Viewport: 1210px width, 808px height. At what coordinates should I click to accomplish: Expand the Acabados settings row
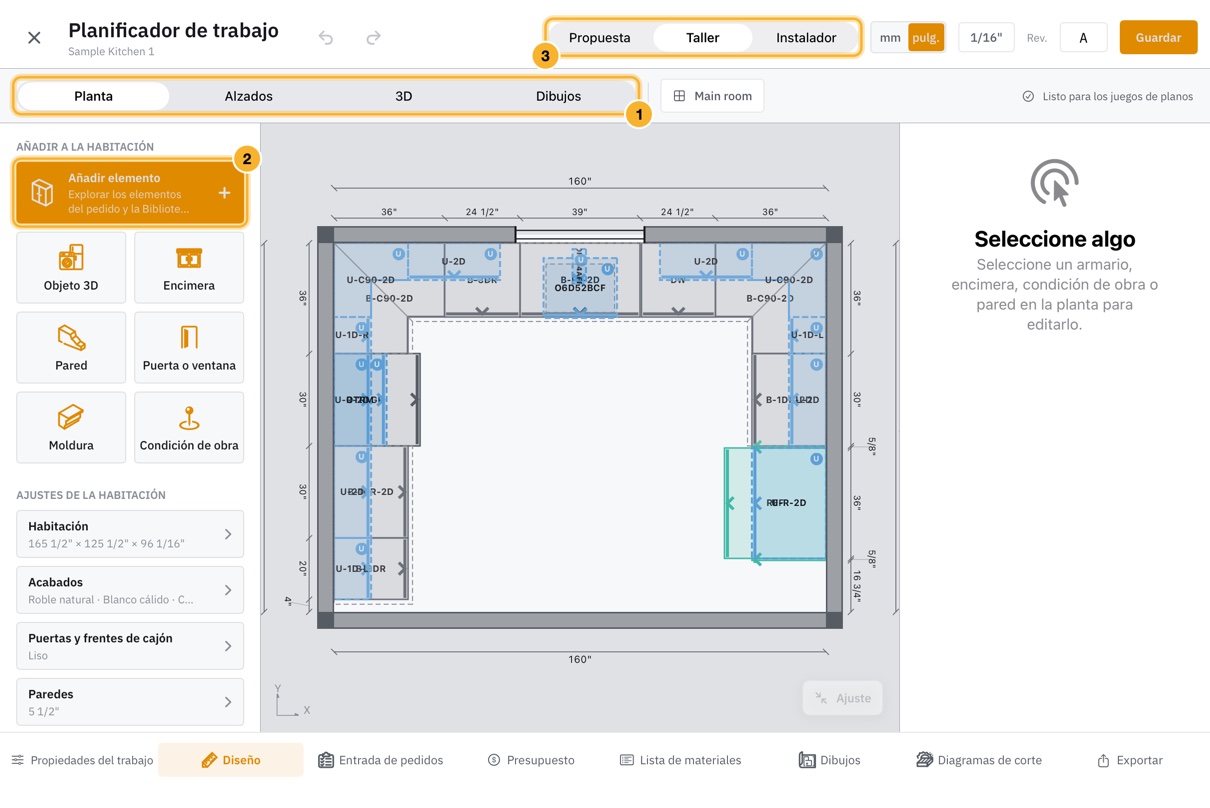click(x=130, y=590)
